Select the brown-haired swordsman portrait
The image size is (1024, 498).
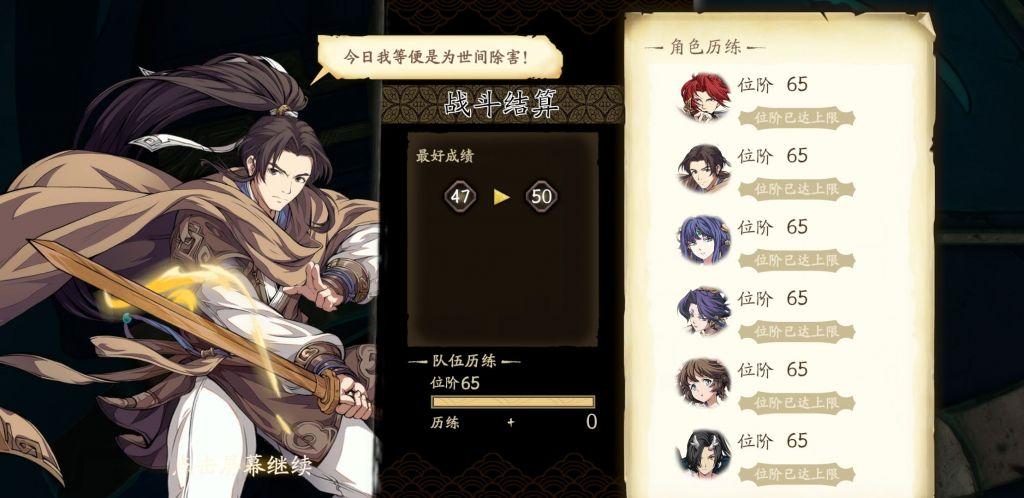pyautogui.click(x=704, y=168)
